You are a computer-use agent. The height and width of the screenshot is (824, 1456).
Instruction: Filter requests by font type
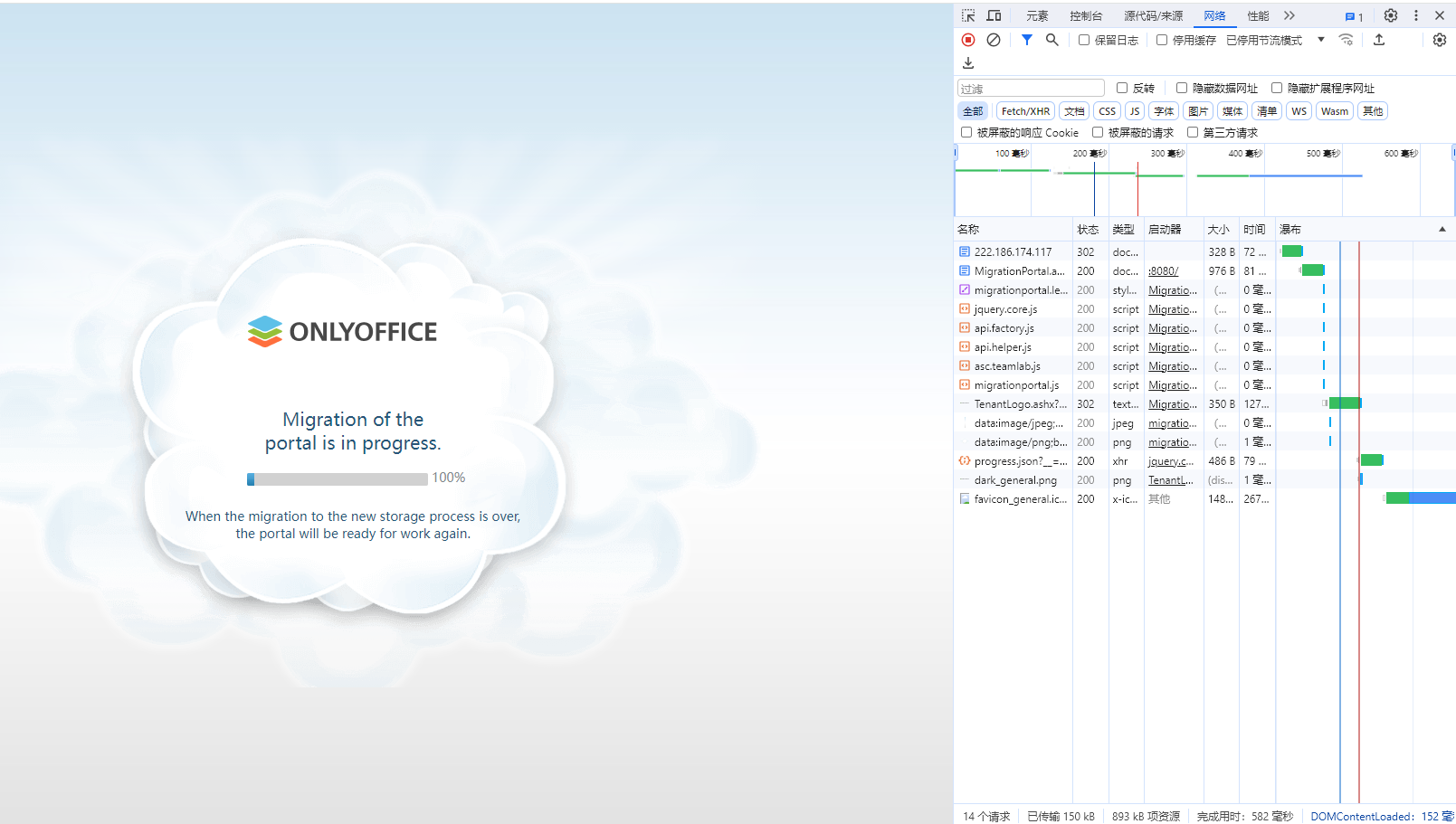click(x=1164, y=111)
